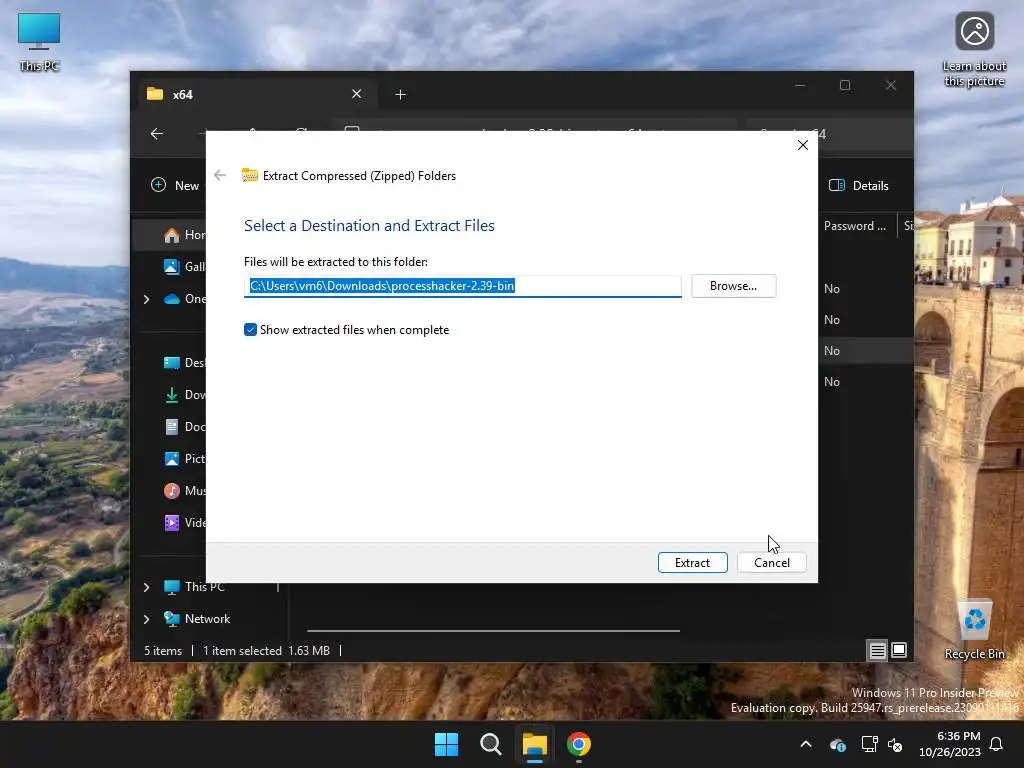Click the Extract button in the dialog
The image size is (1024, 768).
pyautogui.click(x=692, y=563)
